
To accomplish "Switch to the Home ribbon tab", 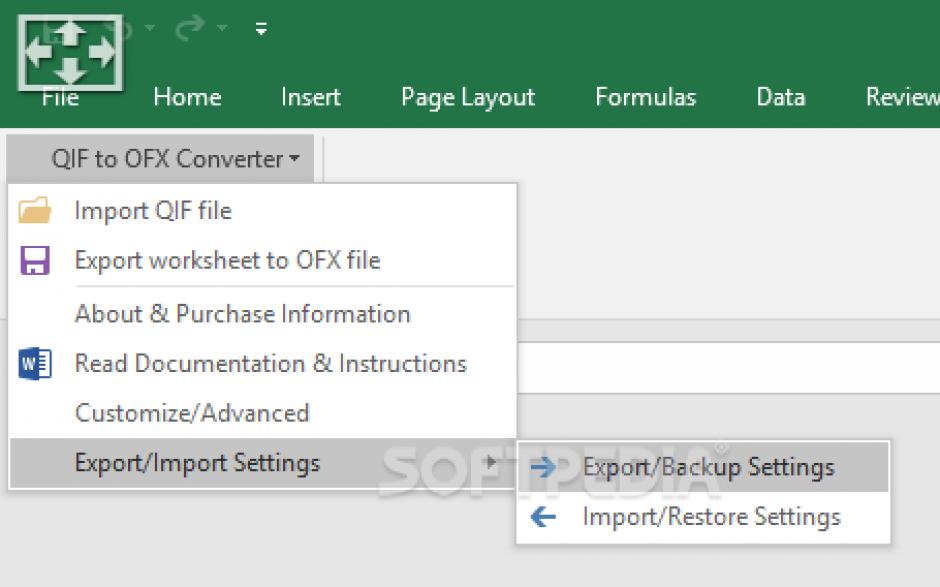I will (x=187, y=97).
